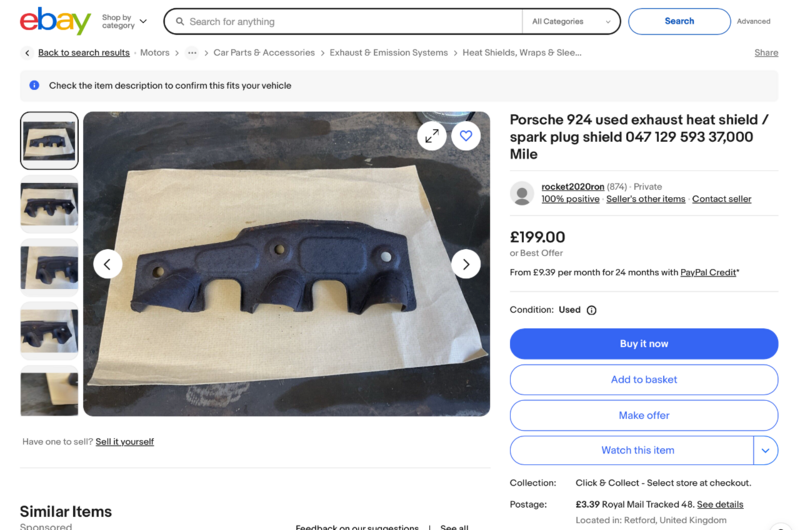Open Shop by category dropdown
Viewport: 800px width, 530px height.
(x=124, y=21)
